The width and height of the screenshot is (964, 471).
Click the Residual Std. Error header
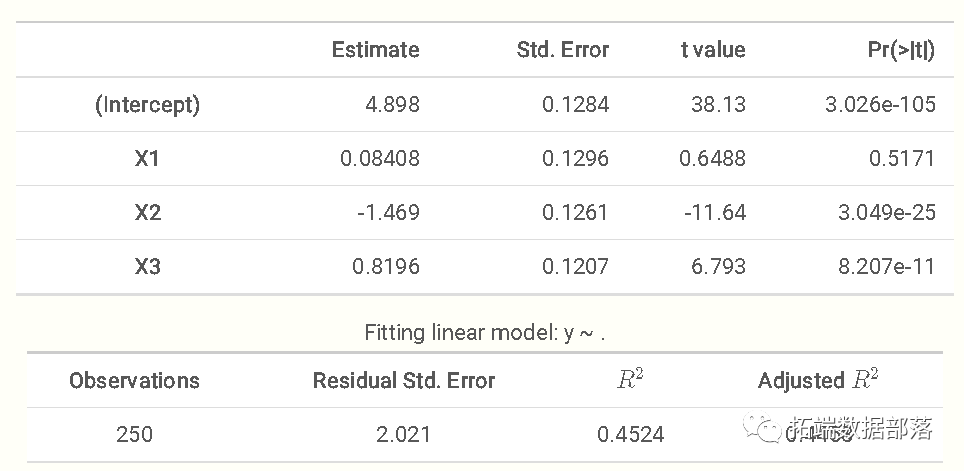tap(403, 381)
